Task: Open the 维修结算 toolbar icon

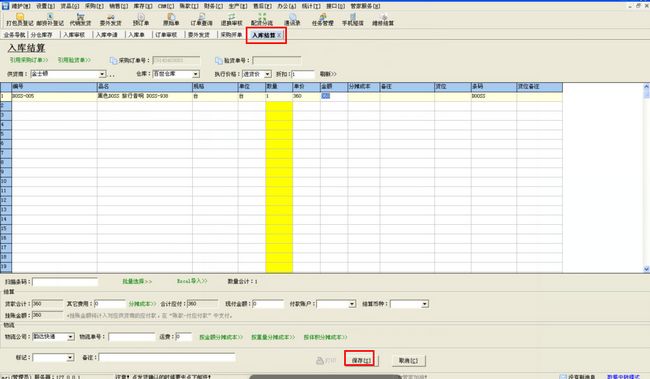Action: pyautogui.click(x=383, y=19)
